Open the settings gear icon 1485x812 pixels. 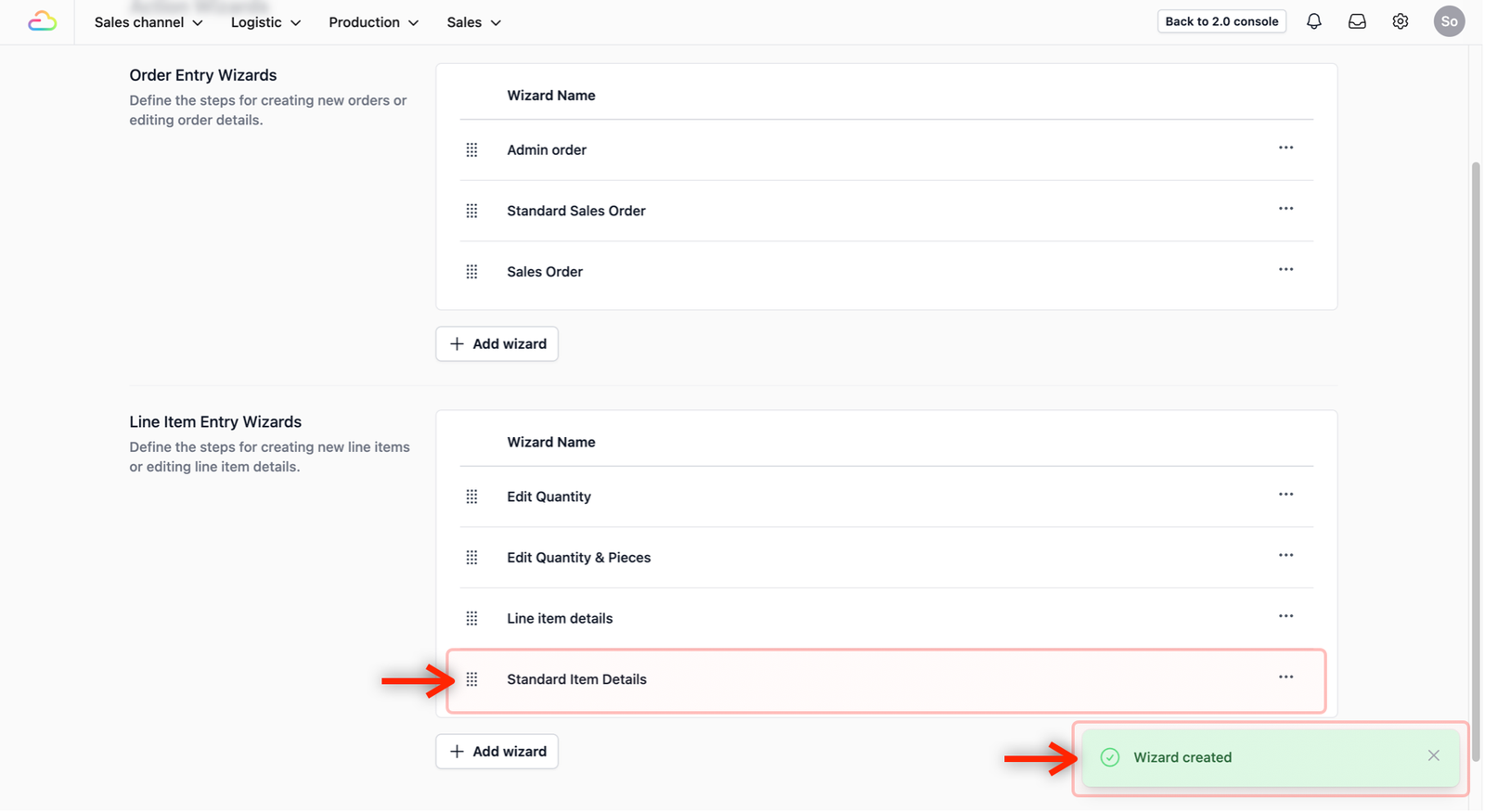click(x=1401, y=21)
